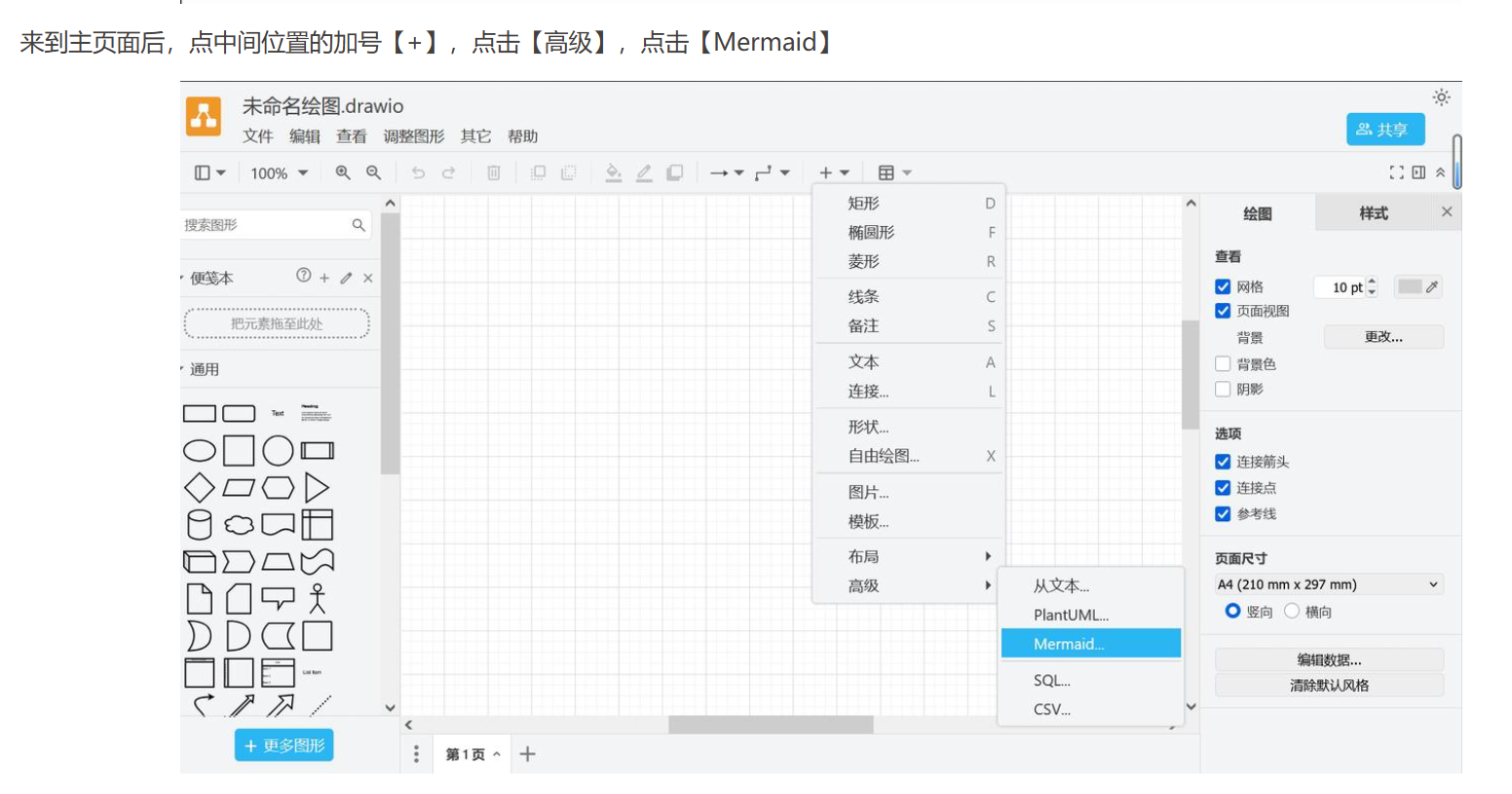1512x794 pixels.
Task: Toggle the 参考线 checkbox
Action: coord(1223,513)
